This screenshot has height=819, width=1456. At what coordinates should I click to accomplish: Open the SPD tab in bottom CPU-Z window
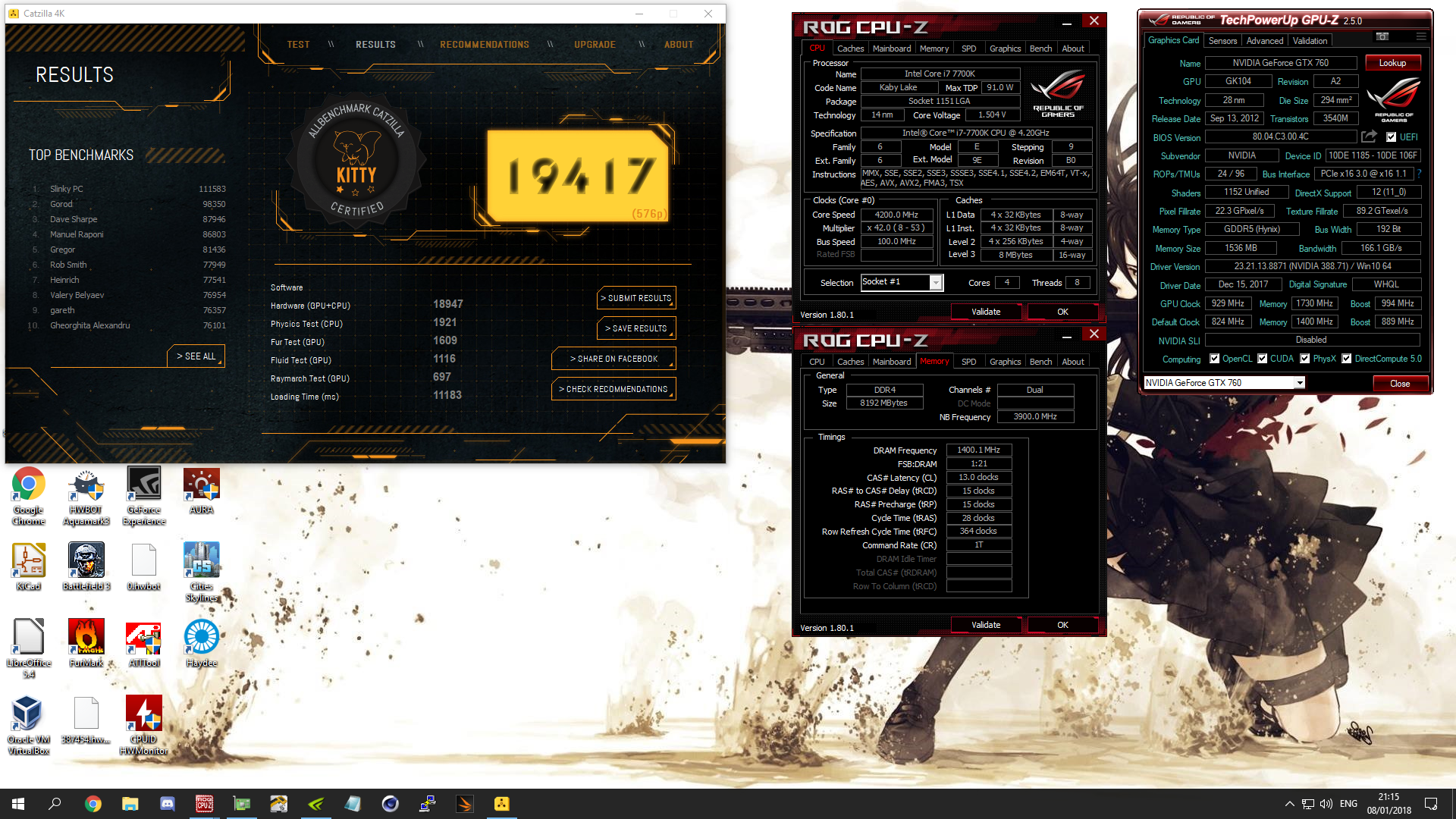click(x=968, y=362)
